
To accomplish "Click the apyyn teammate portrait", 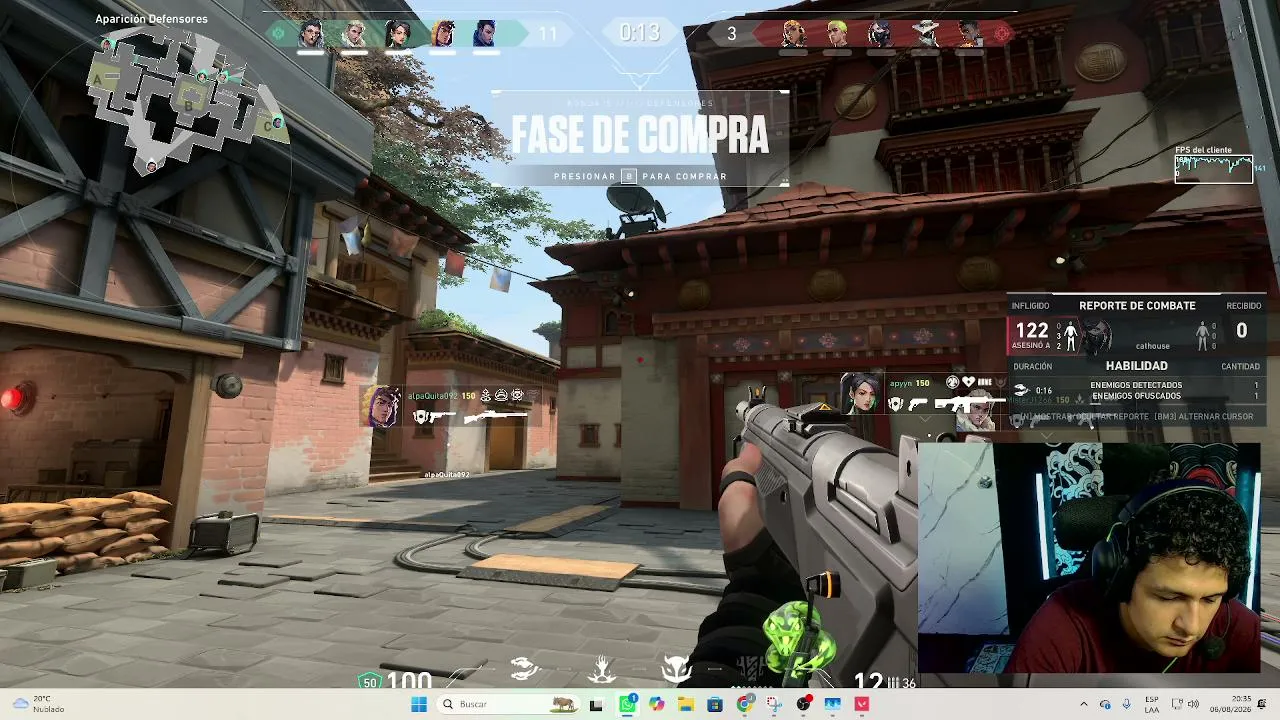I will click(x=860, y=393).
